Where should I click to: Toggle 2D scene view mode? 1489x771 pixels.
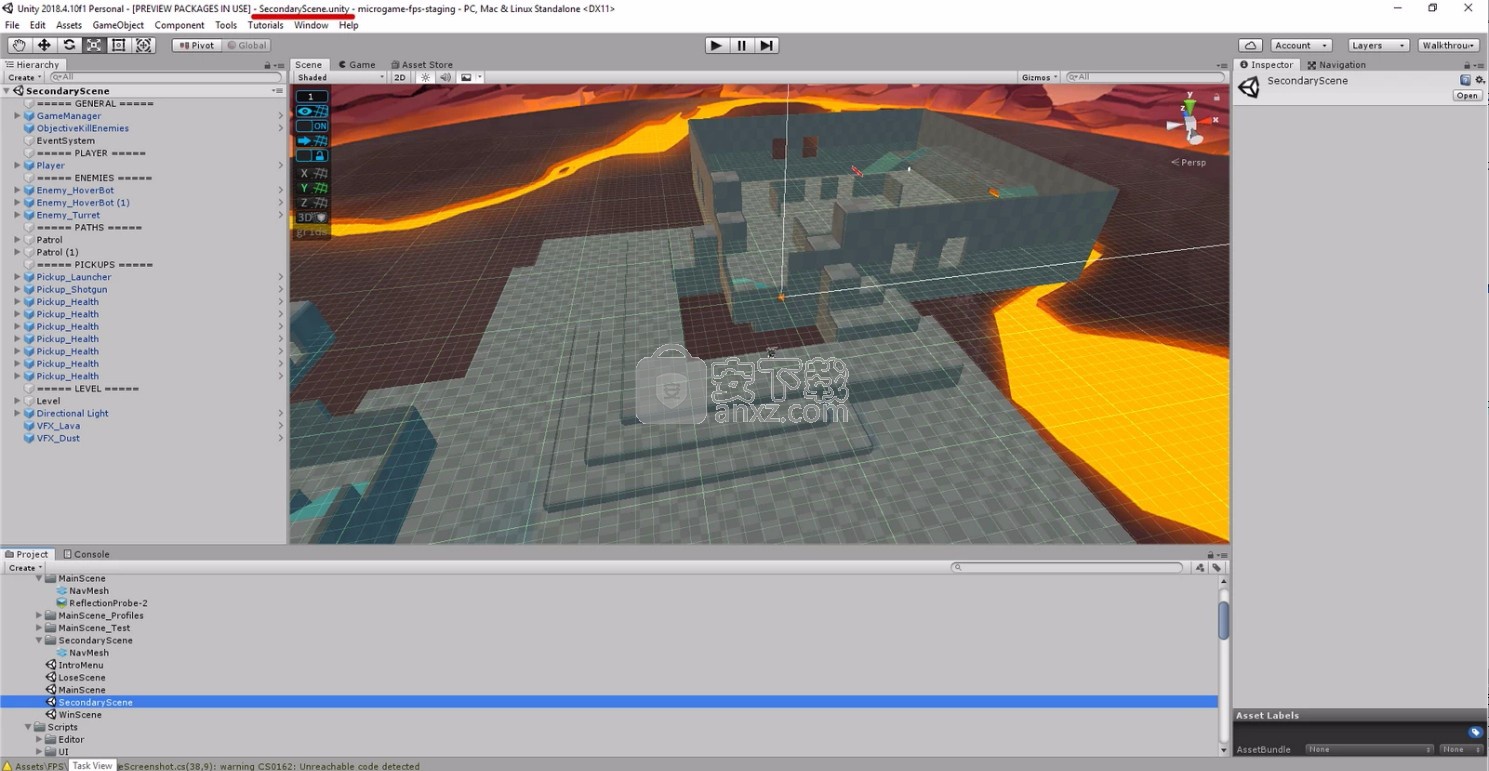(400, 77)
